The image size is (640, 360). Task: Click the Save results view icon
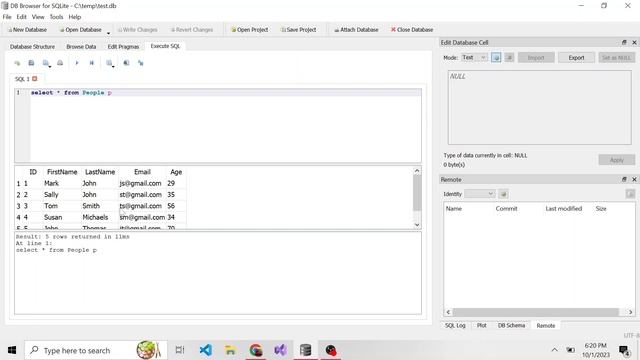[x=109, y=63]
